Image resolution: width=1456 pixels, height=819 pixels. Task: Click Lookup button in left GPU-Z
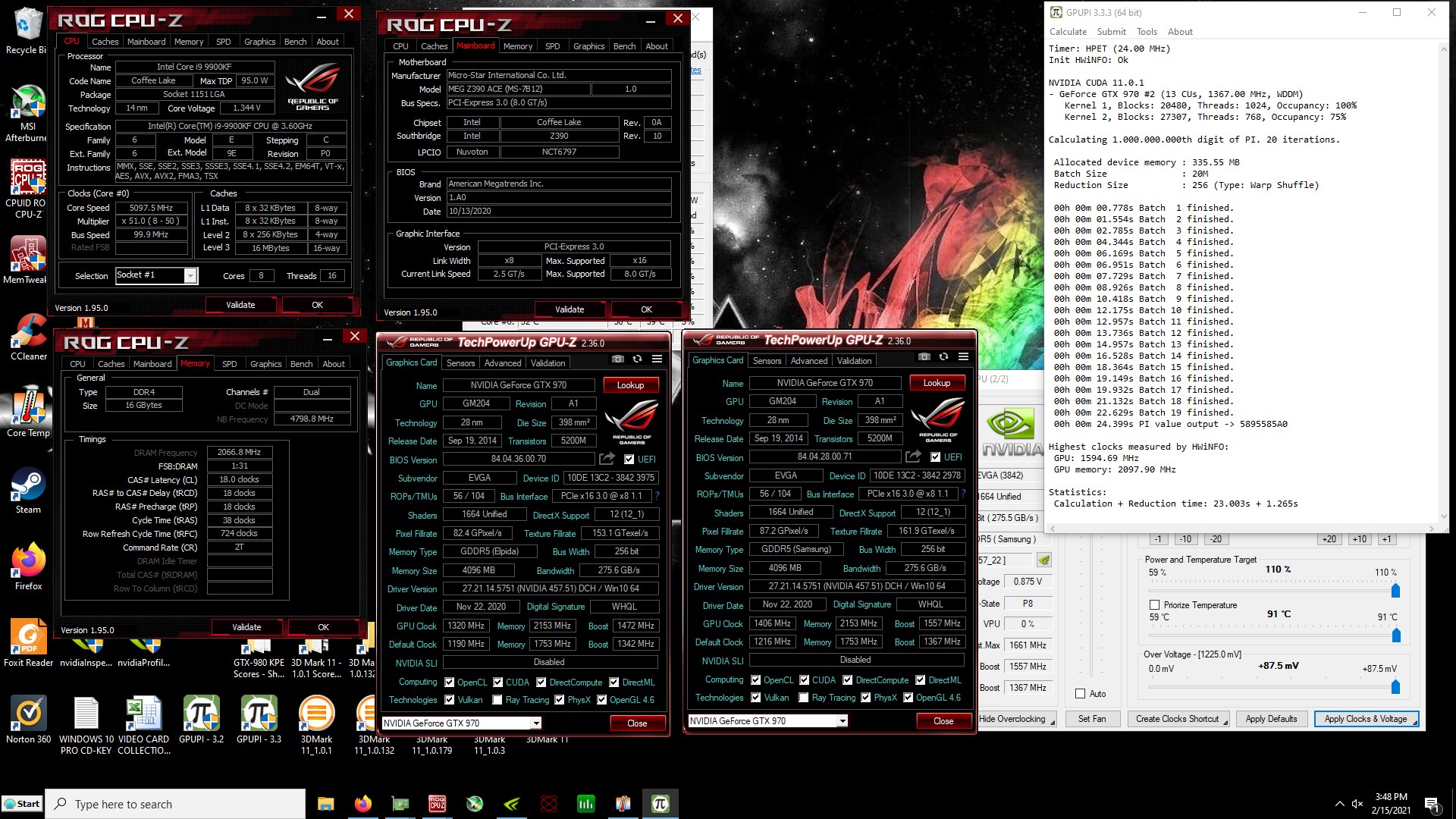(x=630, y=385)
